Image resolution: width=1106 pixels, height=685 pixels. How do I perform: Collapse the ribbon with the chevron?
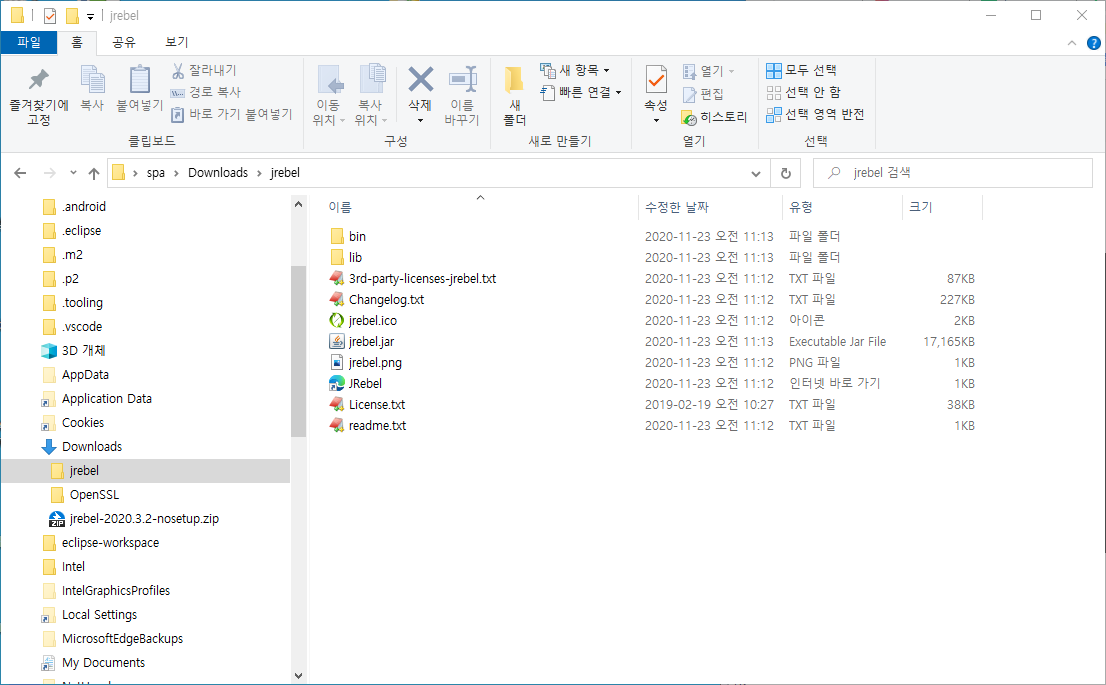pos(1071,43)
